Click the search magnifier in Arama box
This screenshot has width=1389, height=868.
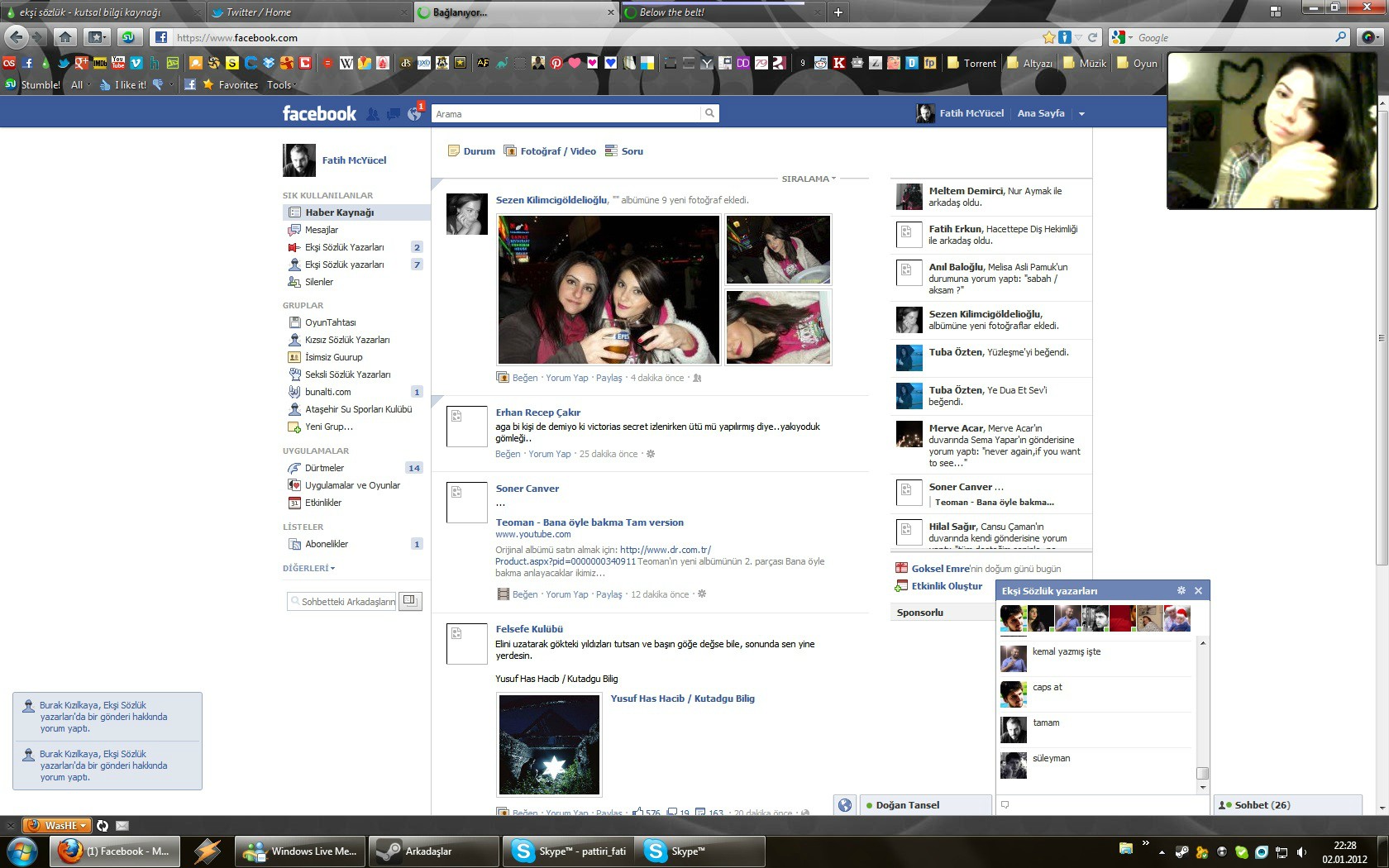(709, 113)
